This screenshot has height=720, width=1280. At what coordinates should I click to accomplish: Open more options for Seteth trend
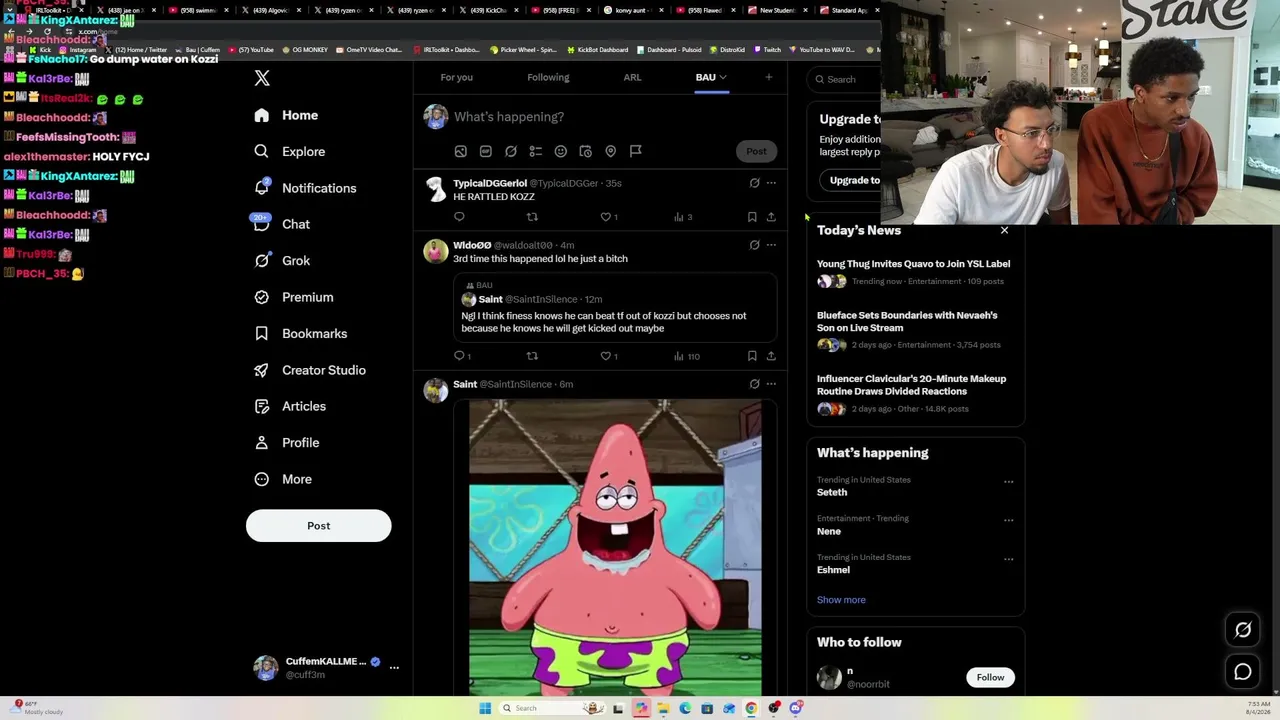tap(1008, 482)
